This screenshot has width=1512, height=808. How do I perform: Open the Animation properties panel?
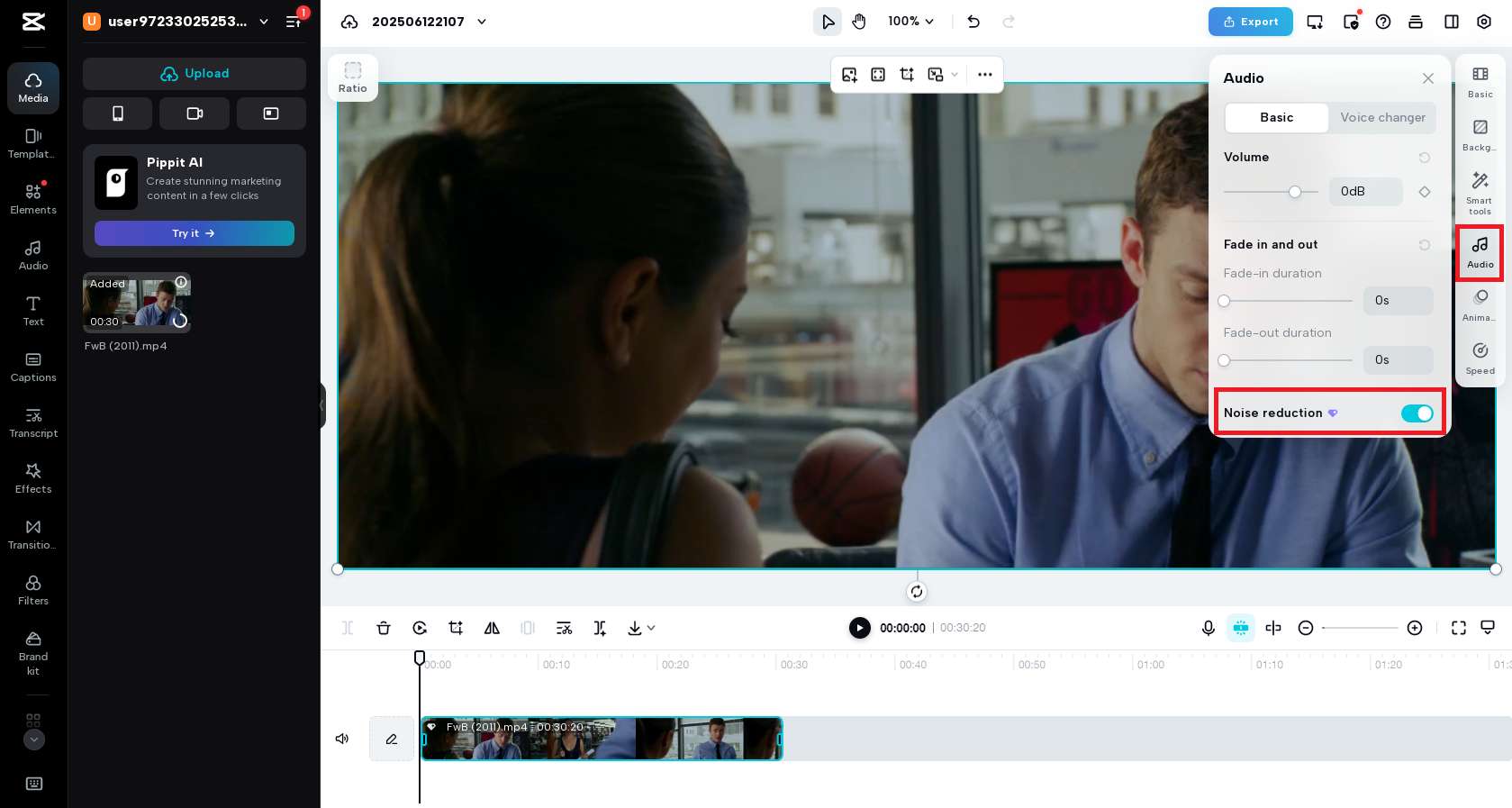coord(1480,304)
